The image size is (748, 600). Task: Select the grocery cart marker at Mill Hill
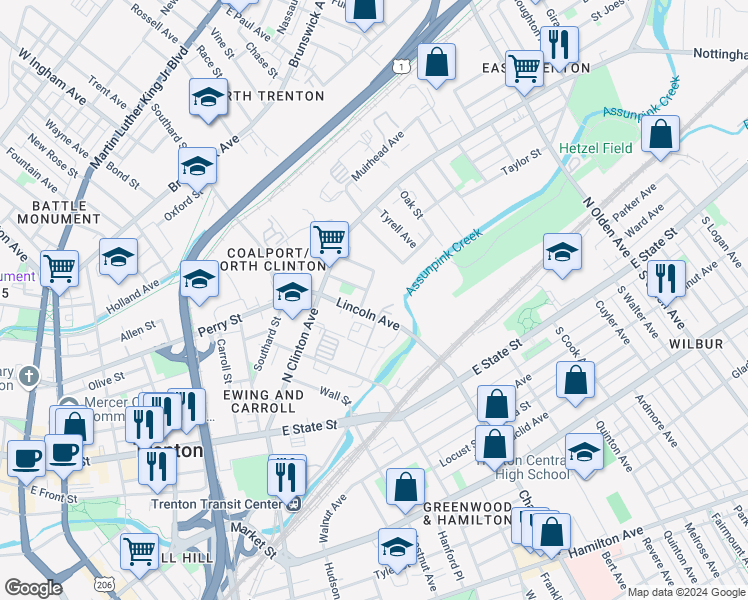click(140, 553)
